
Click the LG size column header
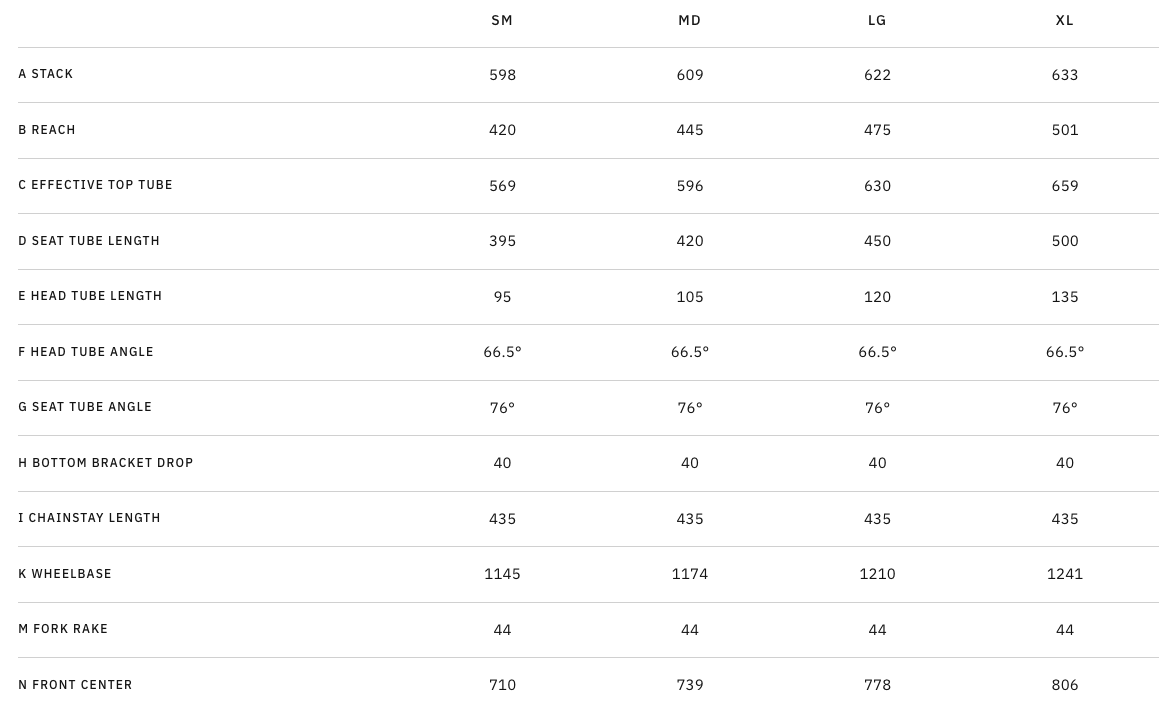point(877,20)
